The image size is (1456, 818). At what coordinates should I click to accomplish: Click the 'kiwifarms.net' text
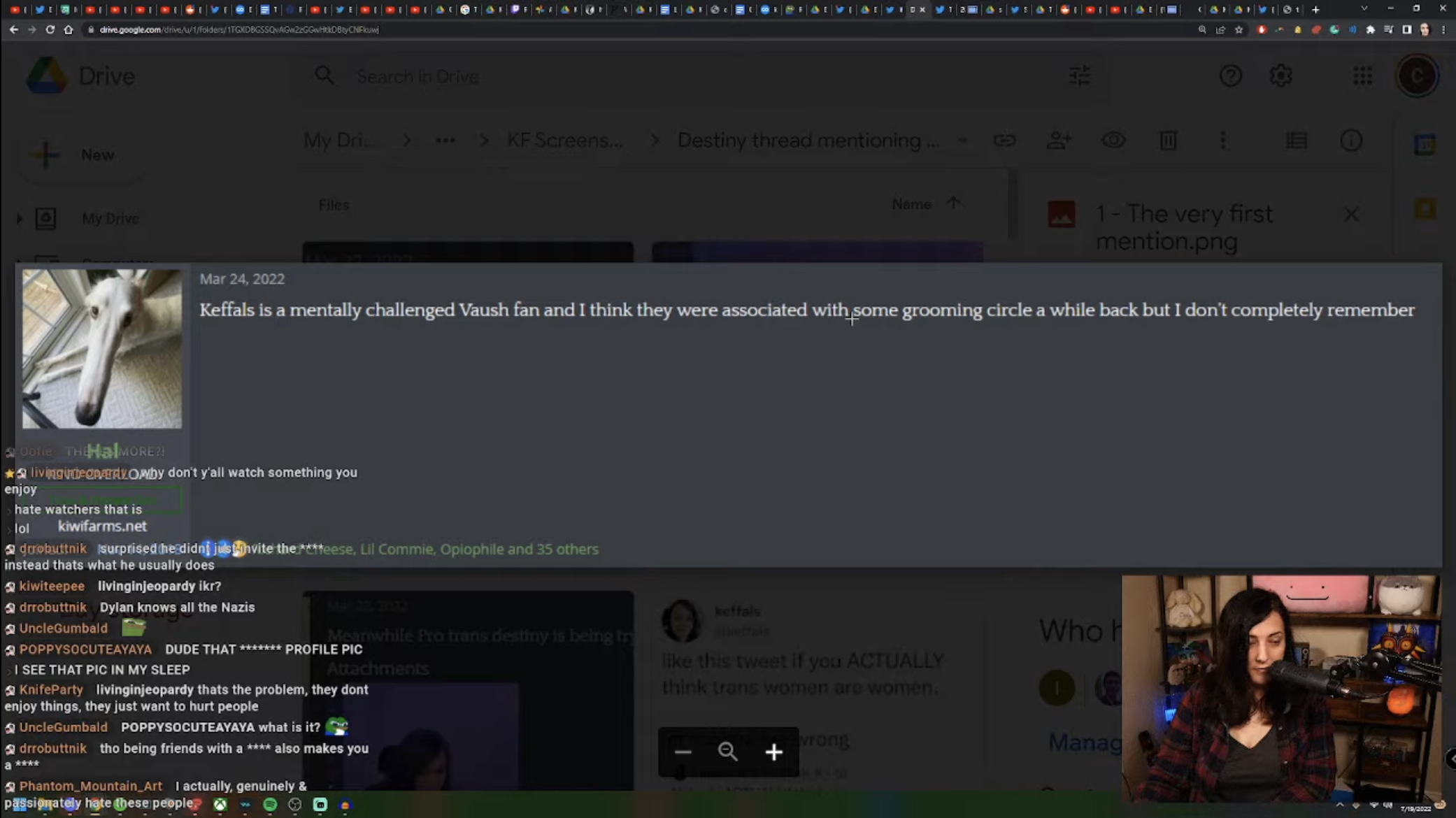pos(102,526)
